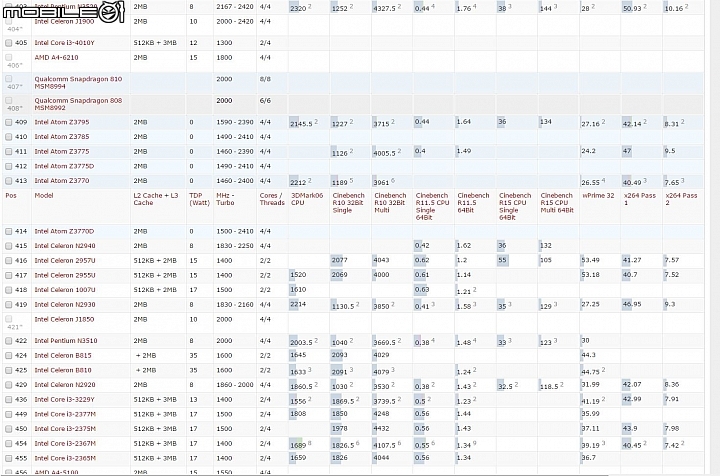Check the box for Intel Atom Z3775
The image size is (720, 476).
click(8, 151)
